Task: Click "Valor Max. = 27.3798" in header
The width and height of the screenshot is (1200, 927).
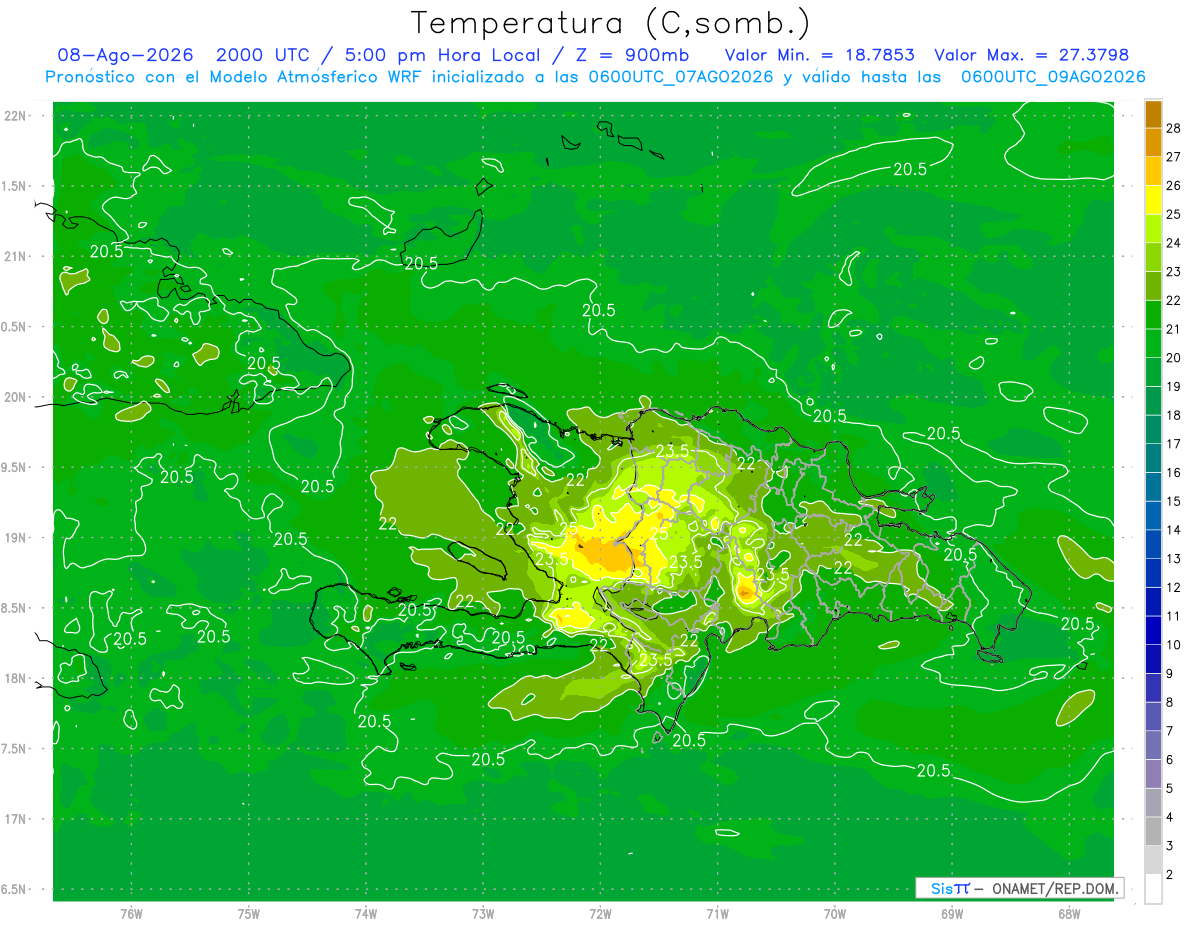Action: (x=1031, y=55)
